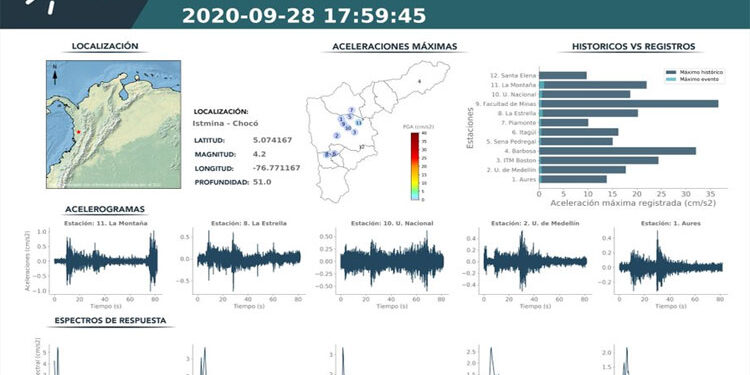Select station marker 1 on the accelerations map
This screenshot has height=375, width=750.
point(341,119)
